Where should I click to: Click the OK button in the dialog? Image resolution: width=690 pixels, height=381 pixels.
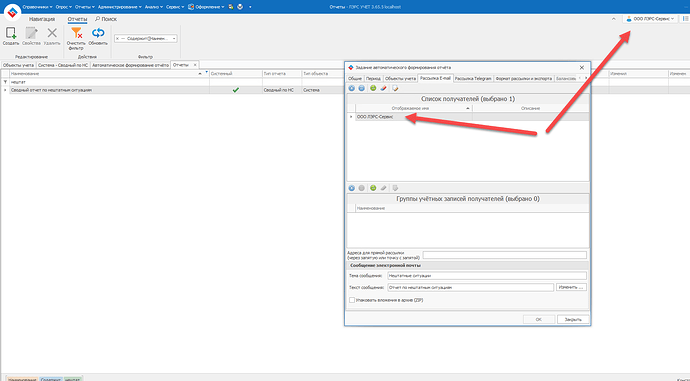point(539,319)
